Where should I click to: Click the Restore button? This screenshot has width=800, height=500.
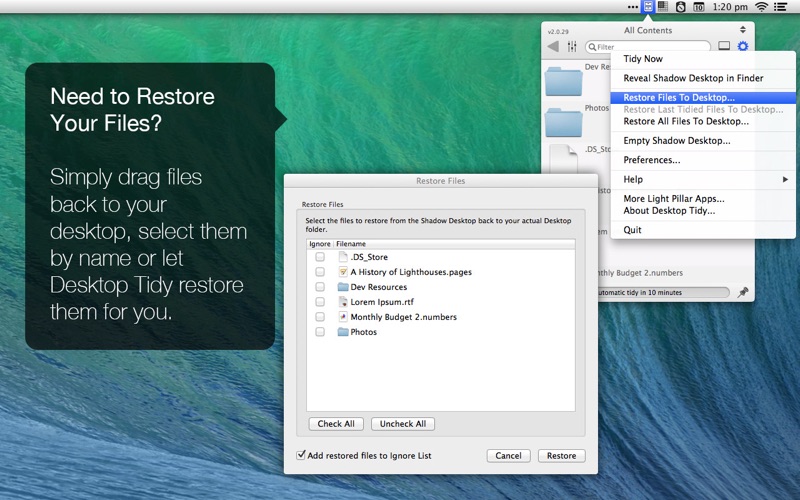[561, 456]
